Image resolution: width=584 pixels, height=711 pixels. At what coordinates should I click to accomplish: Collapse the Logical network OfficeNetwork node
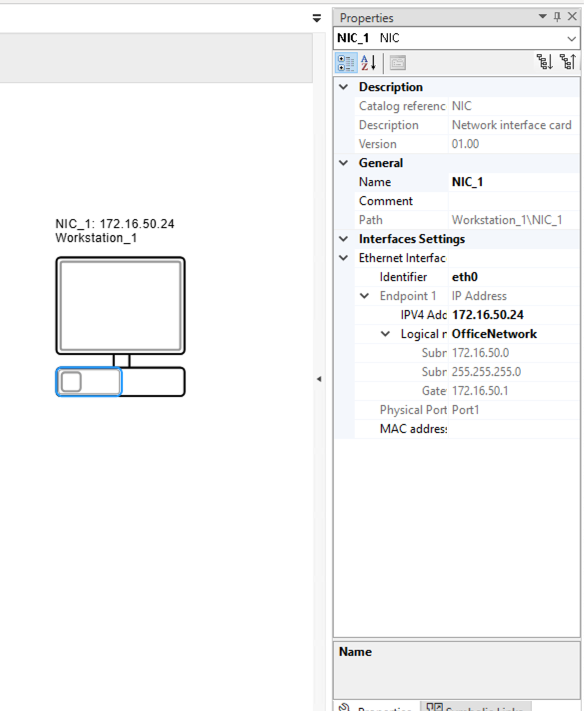tap(385, 334)
